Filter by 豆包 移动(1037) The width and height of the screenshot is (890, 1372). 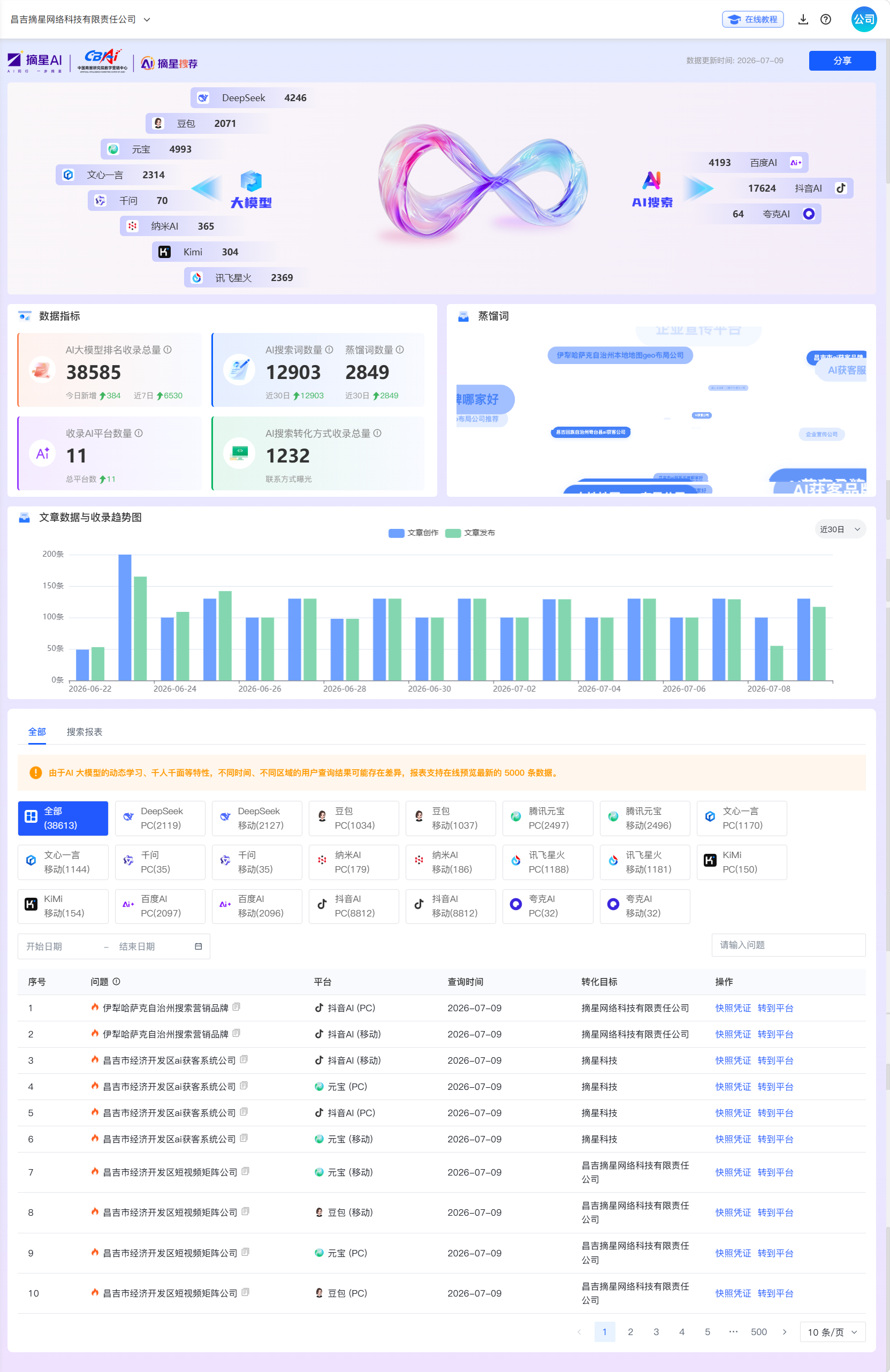[x=451, y=818]
